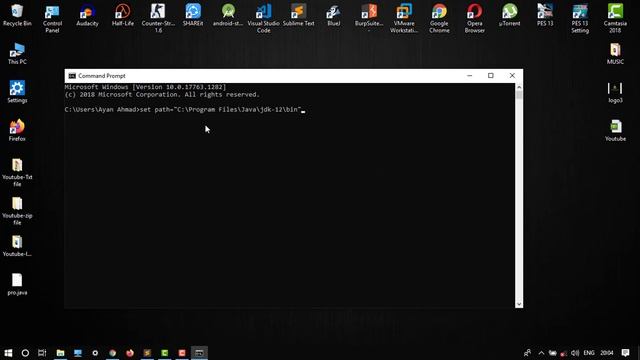Select the MUSIC folder on desktop
The image size is (640, 360).
click(615, 54)
